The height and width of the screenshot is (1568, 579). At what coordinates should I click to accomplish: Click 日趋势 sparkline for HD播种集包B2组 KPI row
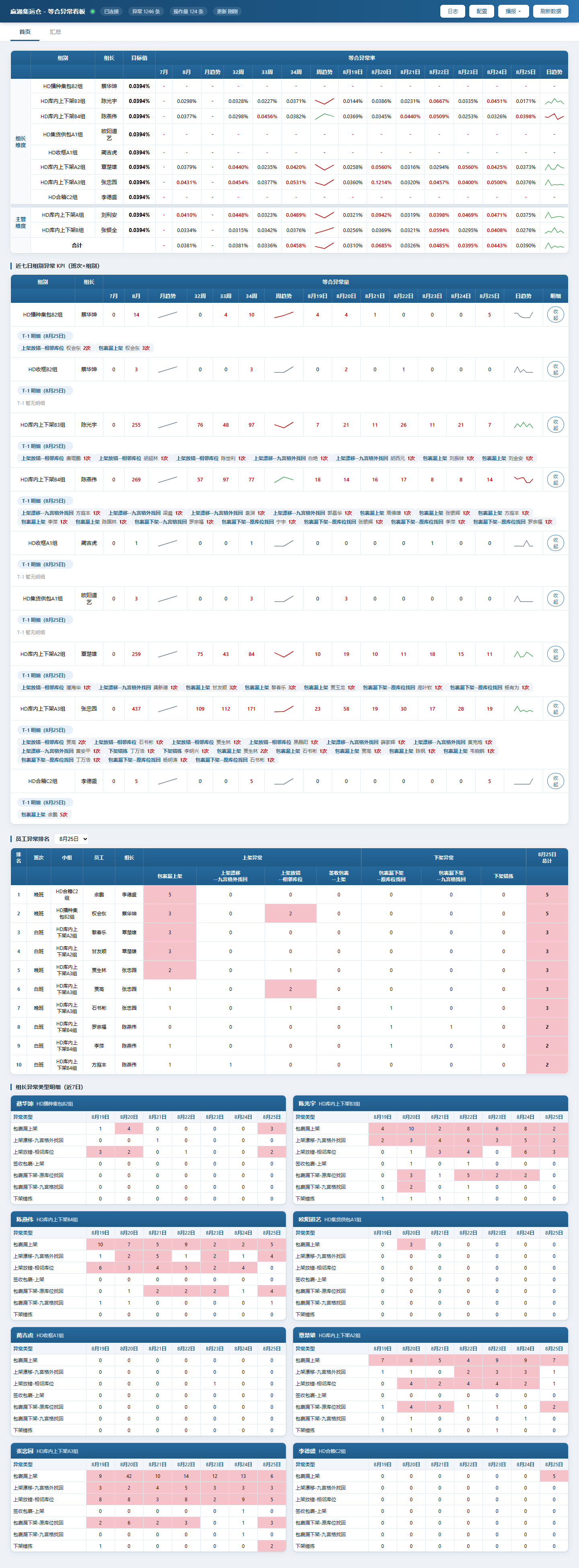(x=523, y=315)
